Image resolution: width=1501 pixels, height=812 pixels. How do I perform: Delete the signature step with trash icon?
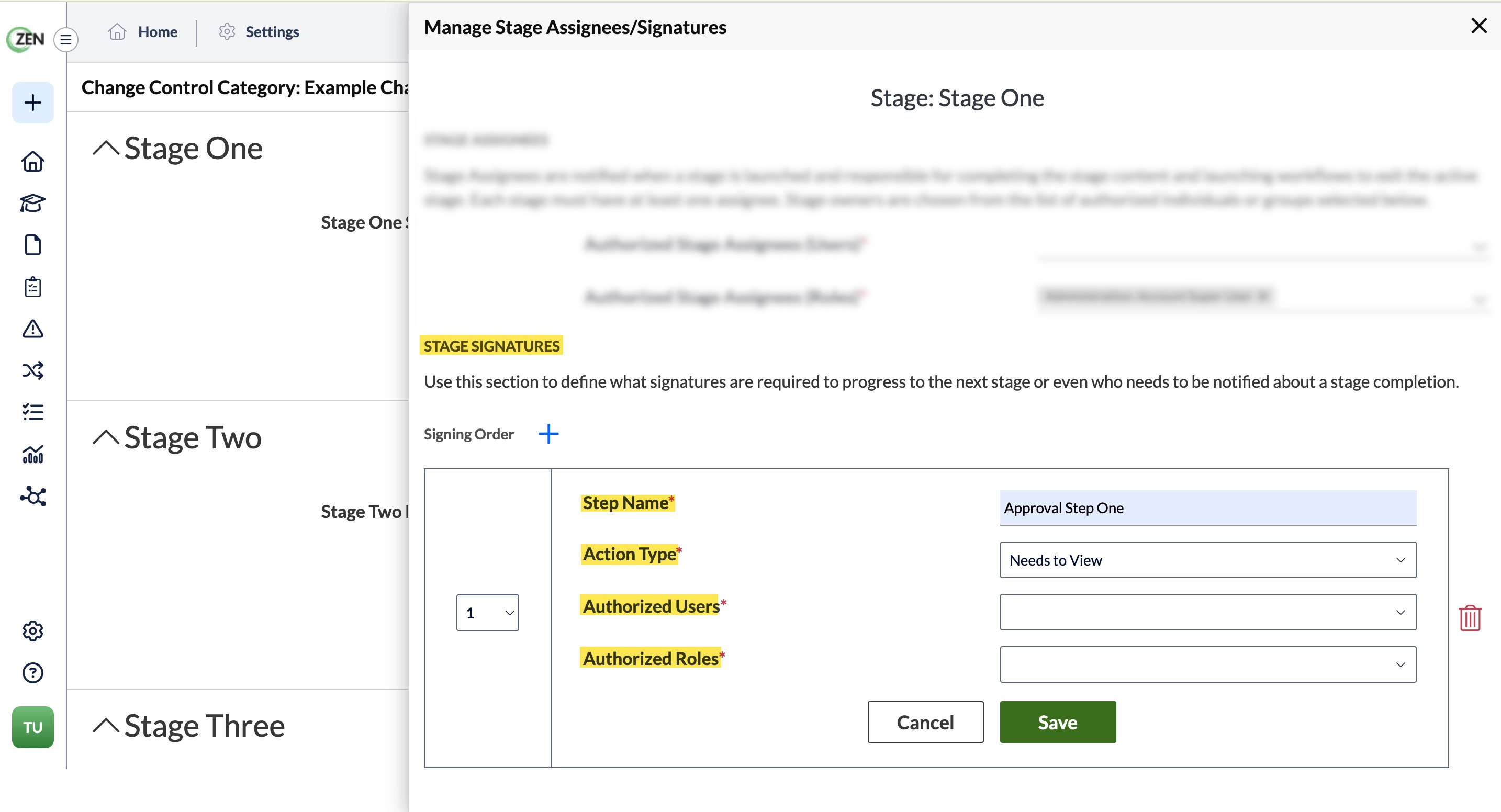coord(1470,618)
